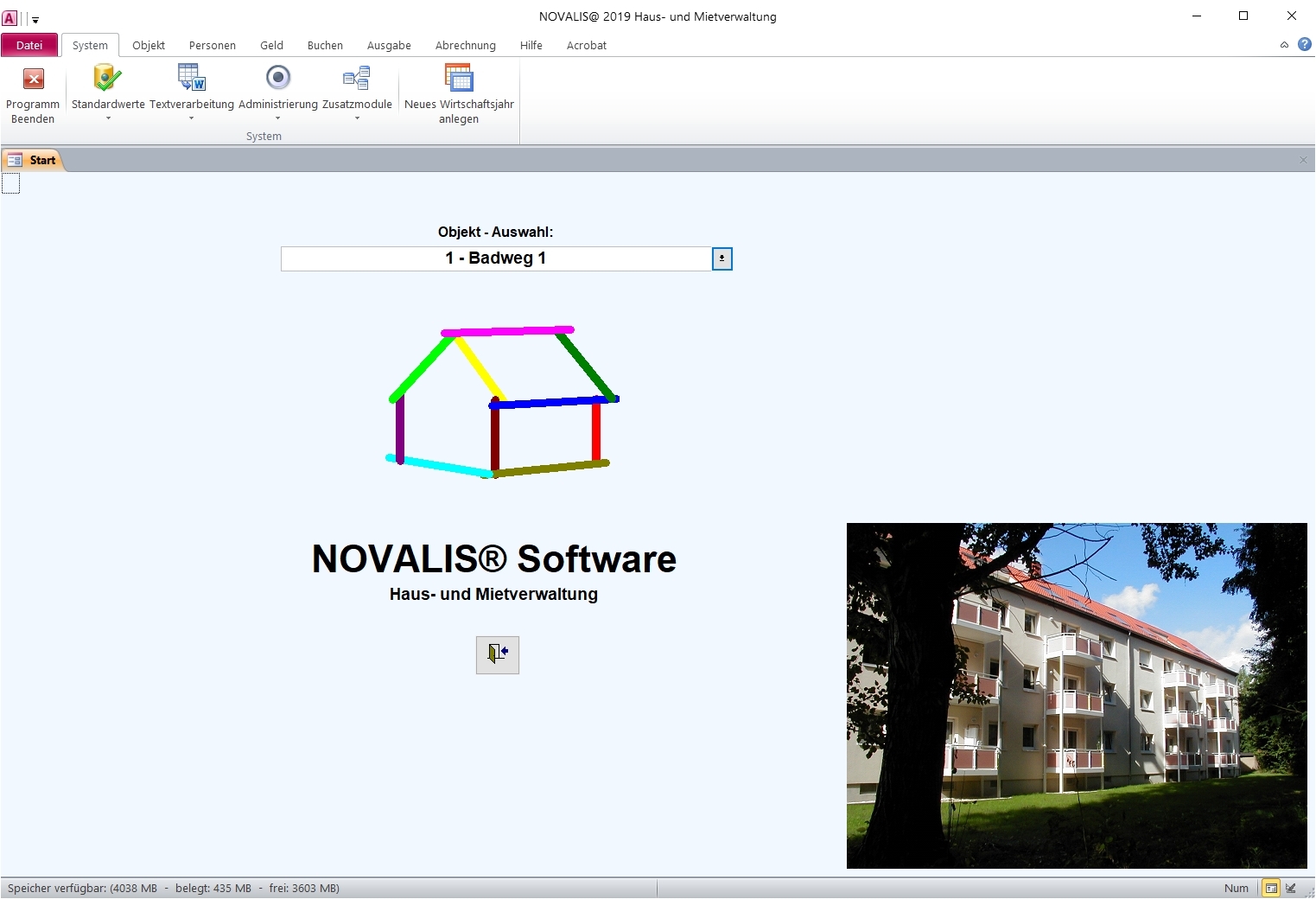Switch to the Hilfe ribbon tab
Viewport: 1316px width, 899px height.
coord(531,45)
